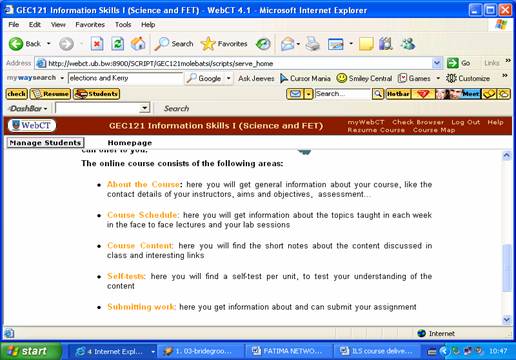The image size is (516, 360).
Task: Click the mywaysearch text input field
Action: coord(125,78)
